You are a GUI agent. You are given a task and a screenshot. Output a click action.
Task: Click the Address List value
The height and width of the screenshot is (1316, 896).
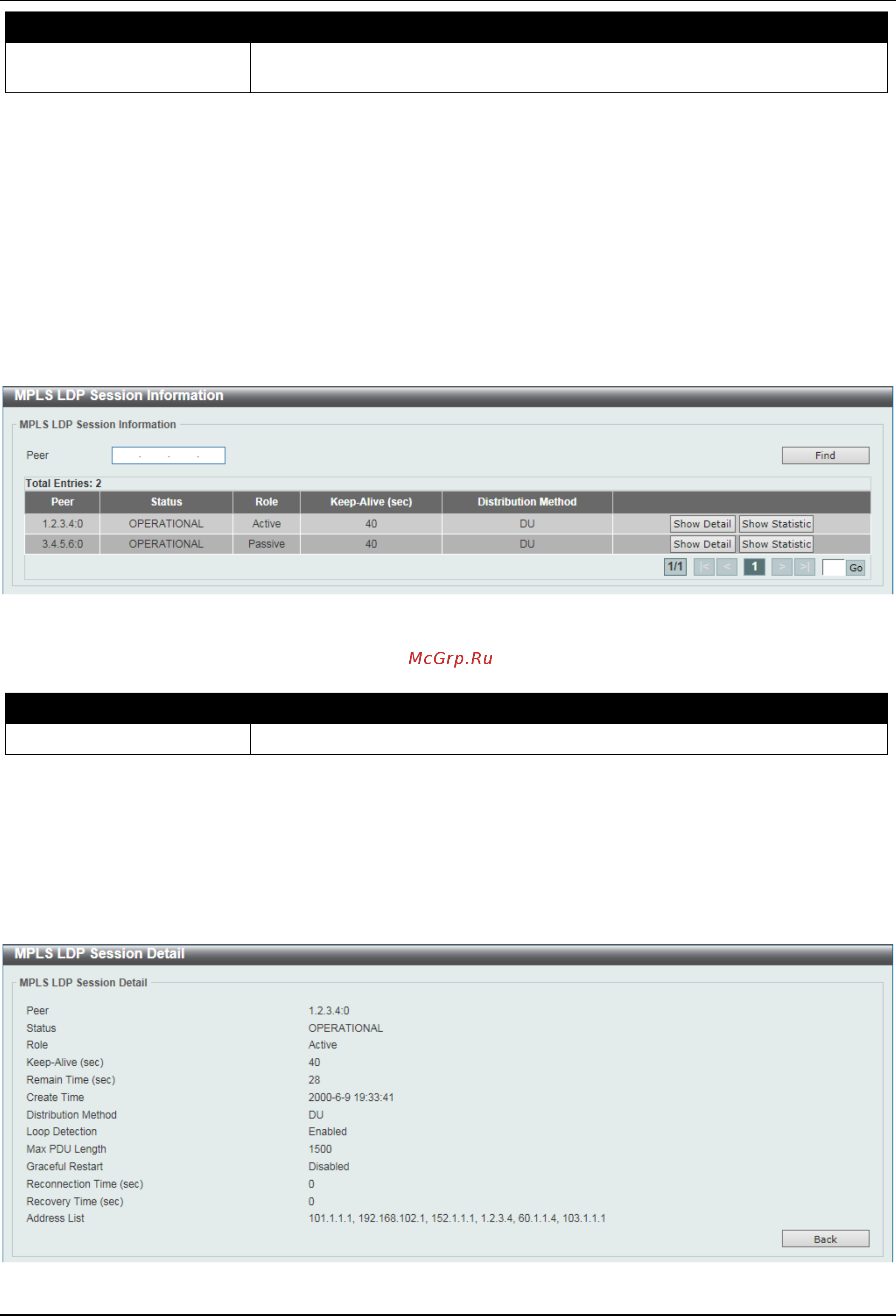click(457, 1218)
